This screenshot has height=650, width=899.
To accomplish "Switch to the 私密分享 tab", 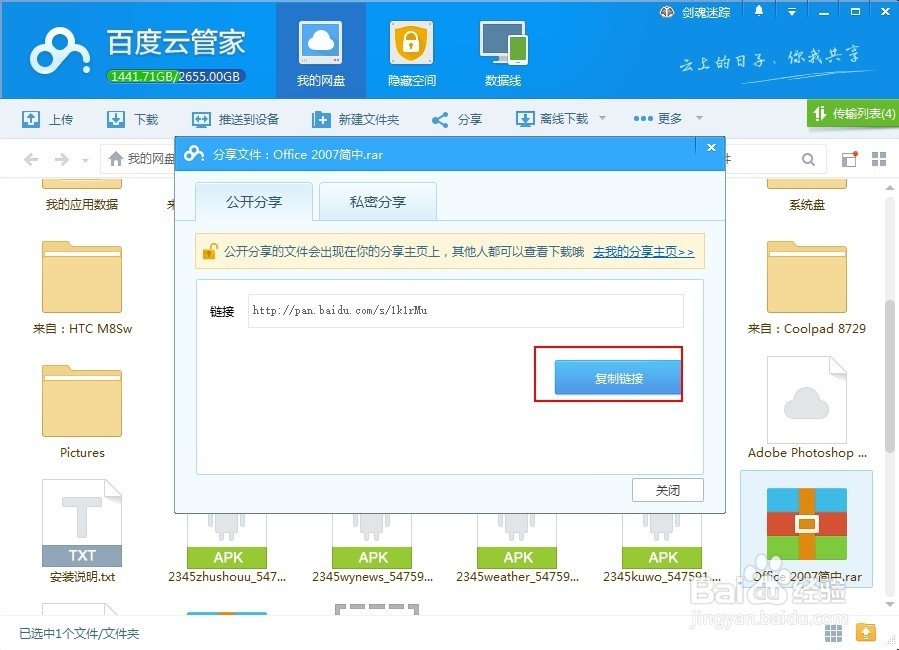I will [x=378, y=202].
